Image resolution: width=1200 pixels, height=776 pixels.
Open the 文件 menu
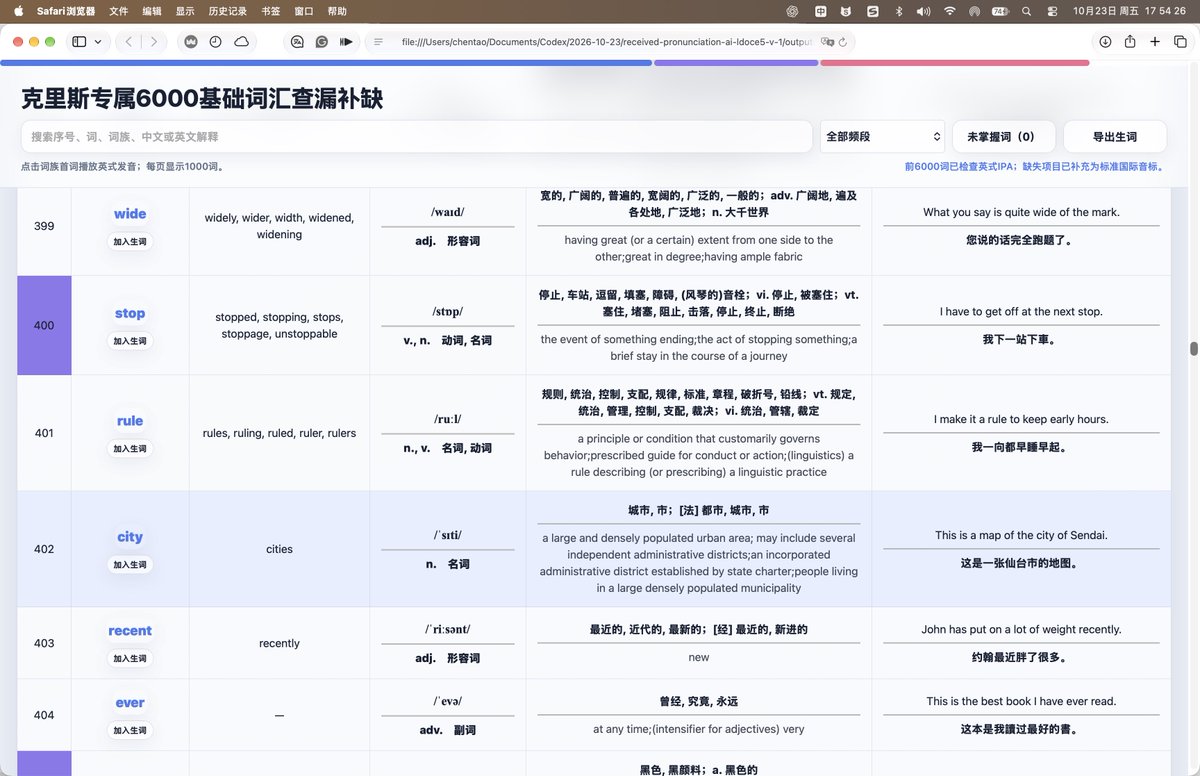coord(118,11)
